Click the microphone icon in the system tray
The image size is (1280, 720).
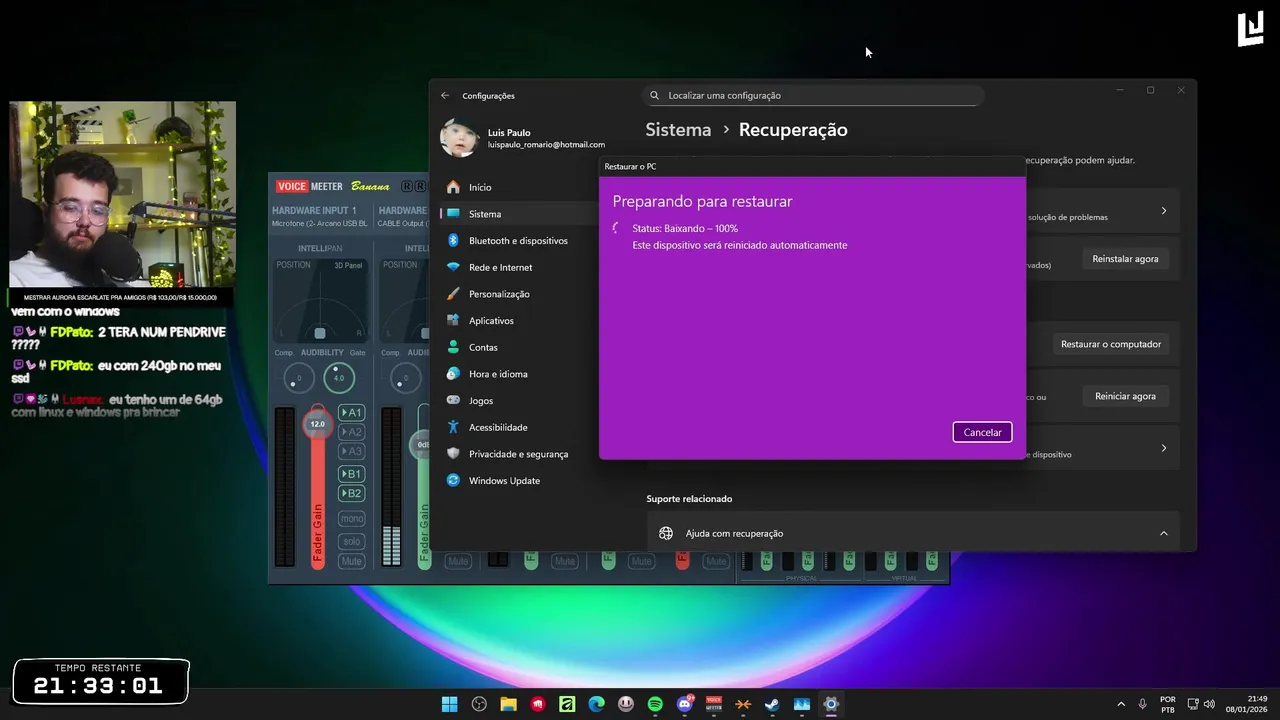(1142, 704)
